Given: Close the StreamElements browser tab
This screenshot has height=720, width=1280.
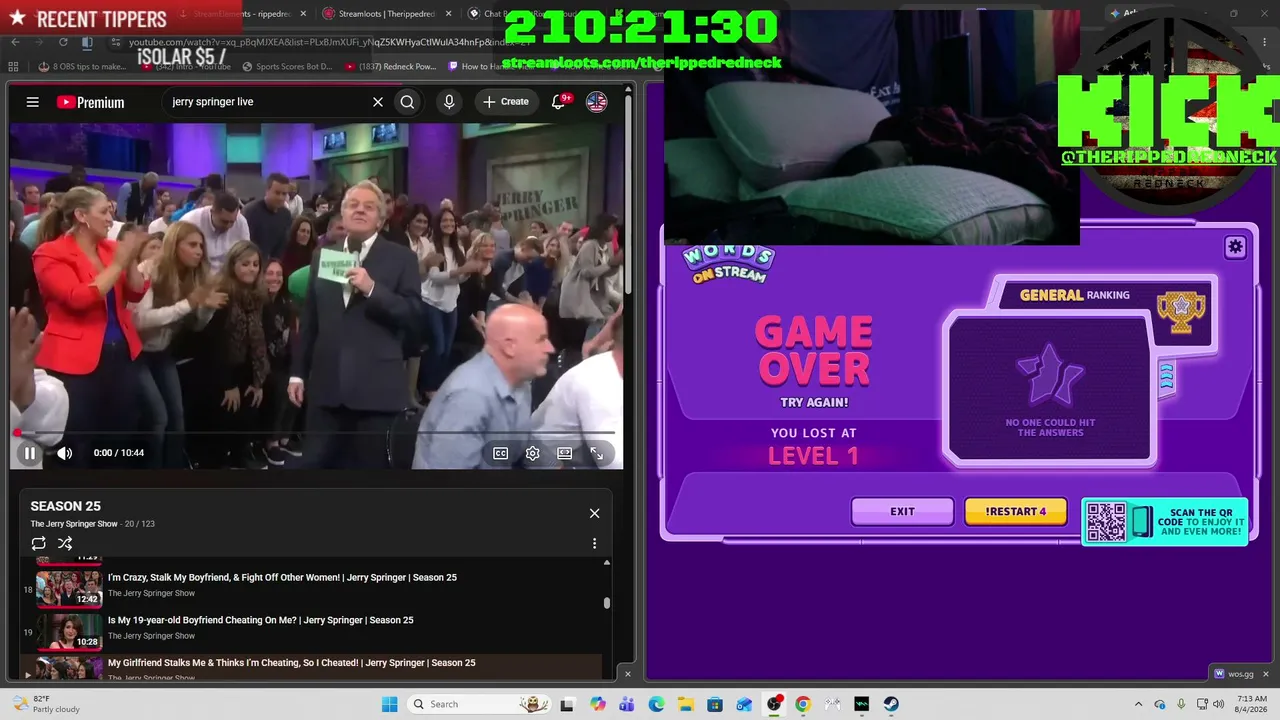Looking at the screenshot, I should point(303,14).
